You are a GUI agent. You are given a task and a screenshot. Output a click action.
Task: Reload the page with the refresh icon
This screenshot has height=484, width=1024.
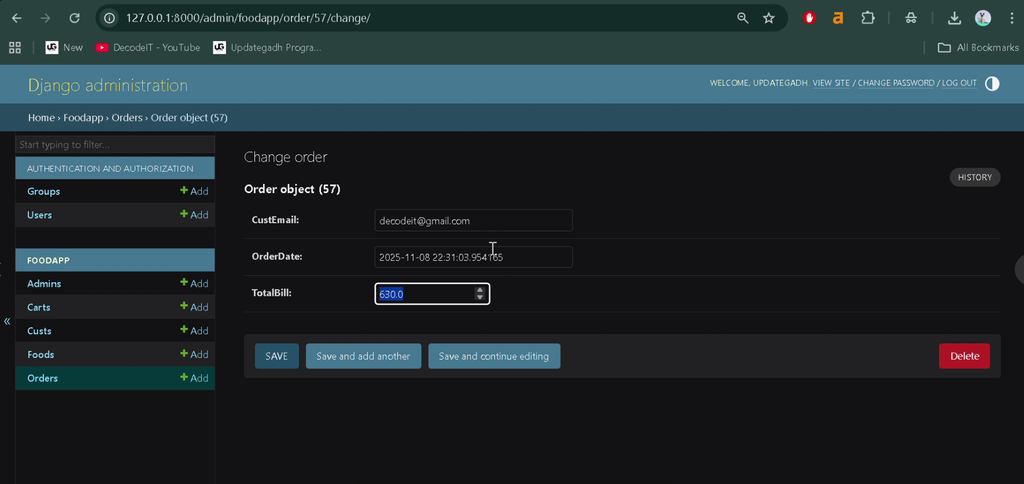[74, 18]
